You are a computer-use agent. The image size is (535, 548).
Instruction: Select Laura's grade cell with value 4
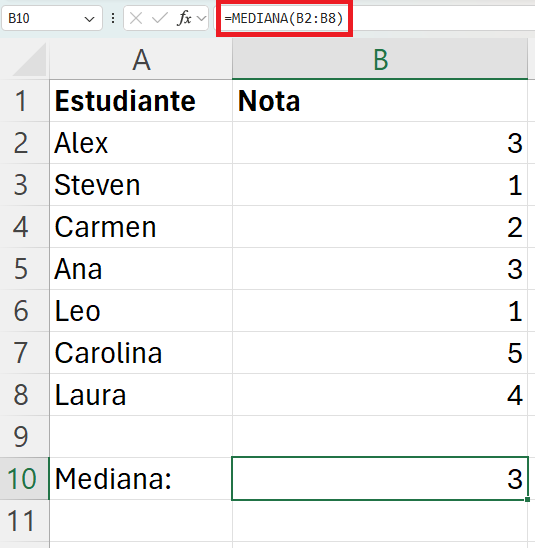pyautogui.click(x=380, y=395)
